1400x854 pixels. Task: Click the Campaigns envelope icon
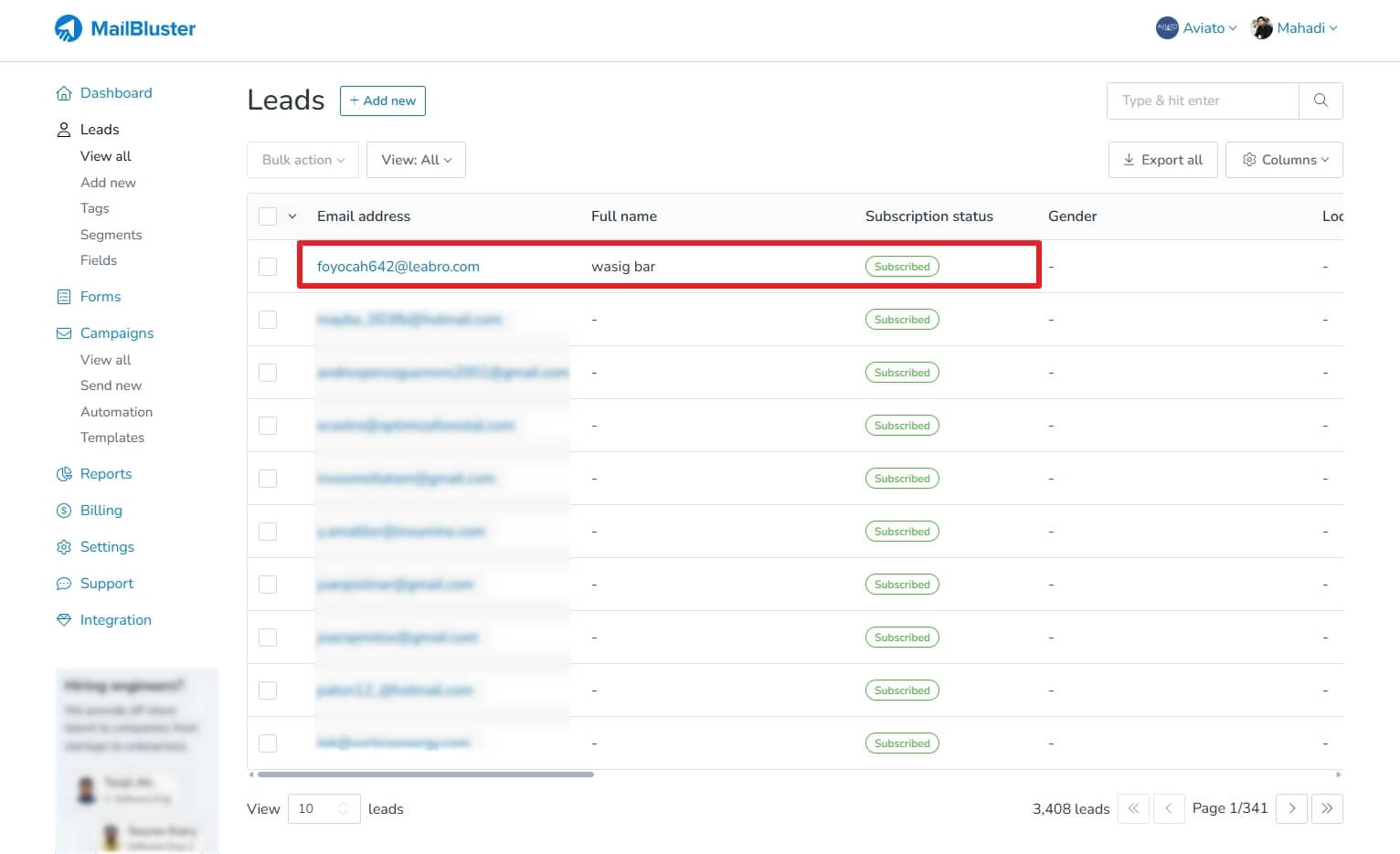tap(64, 333)
